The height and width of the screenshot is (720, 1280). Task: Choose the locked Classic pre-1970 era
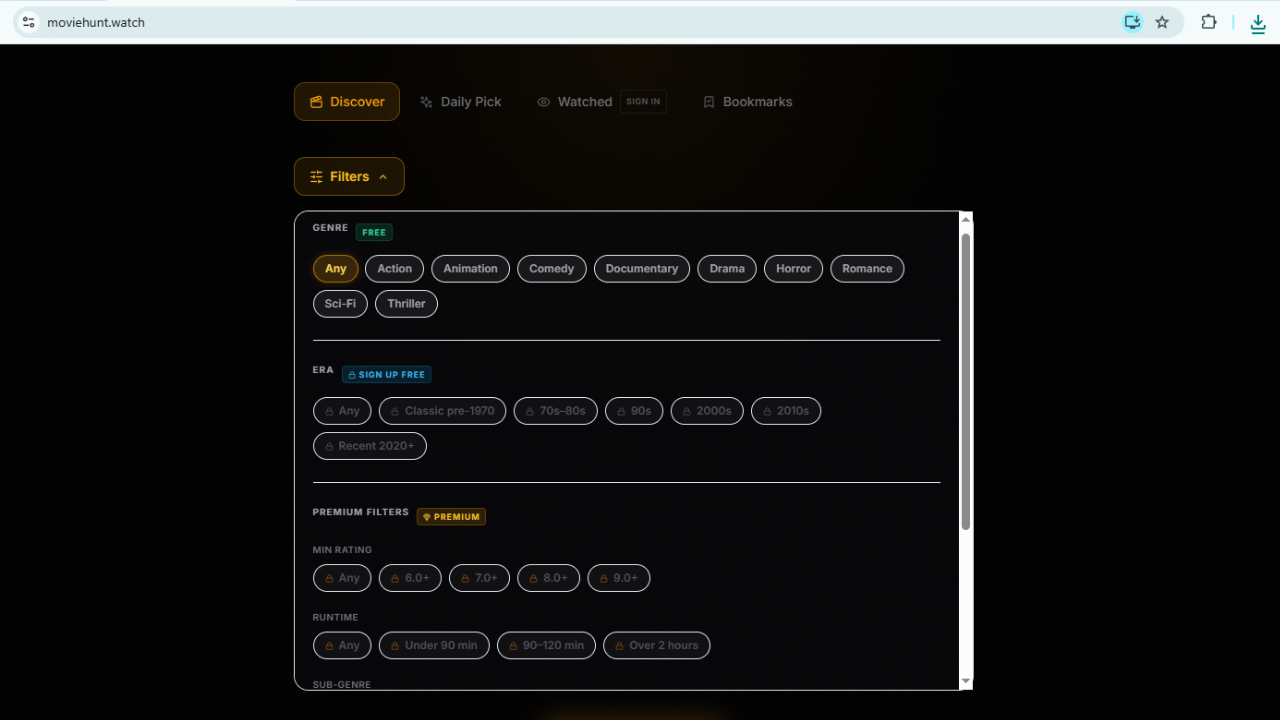[443, 411]
